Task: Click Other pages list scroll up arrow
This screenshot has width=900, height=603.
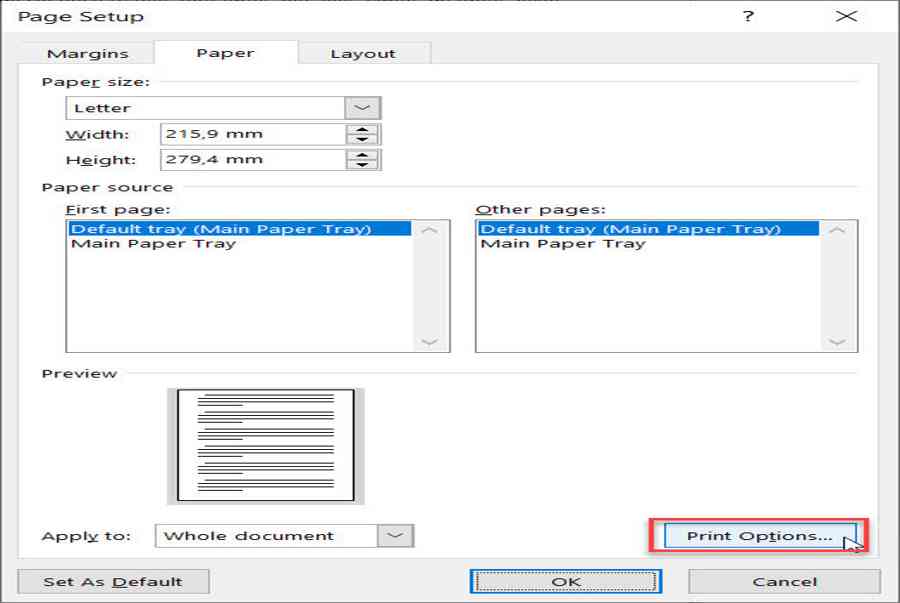Action: [x=837, y=230]
